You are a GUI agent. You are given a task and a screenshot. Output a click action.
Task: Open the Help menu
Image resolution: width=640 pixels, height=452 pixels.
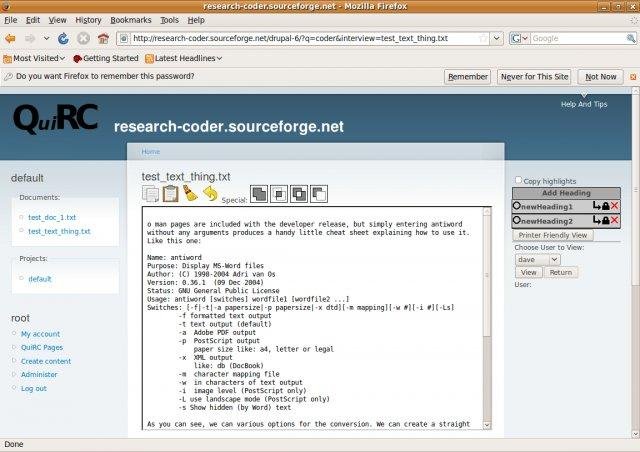click(196, 20)
